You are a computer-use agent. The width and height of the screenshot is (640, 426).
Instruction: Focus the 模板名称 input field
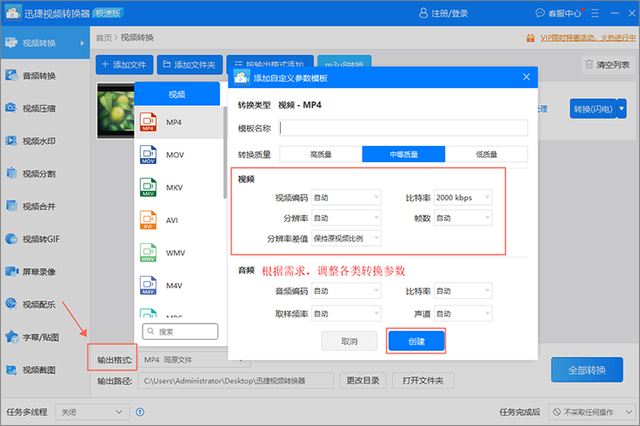(x=403, y=128)
